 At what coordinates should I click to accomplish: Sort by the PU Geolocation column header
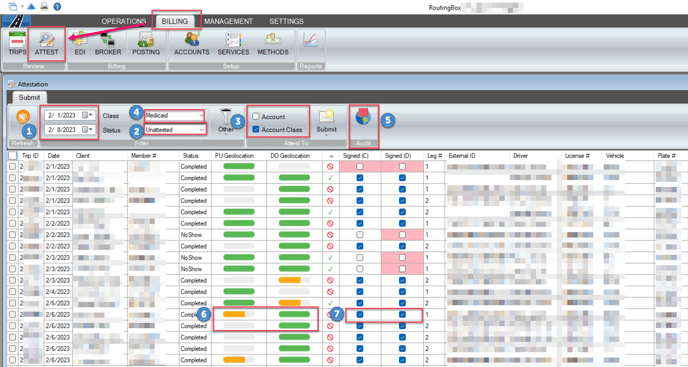tap(234, 155)
